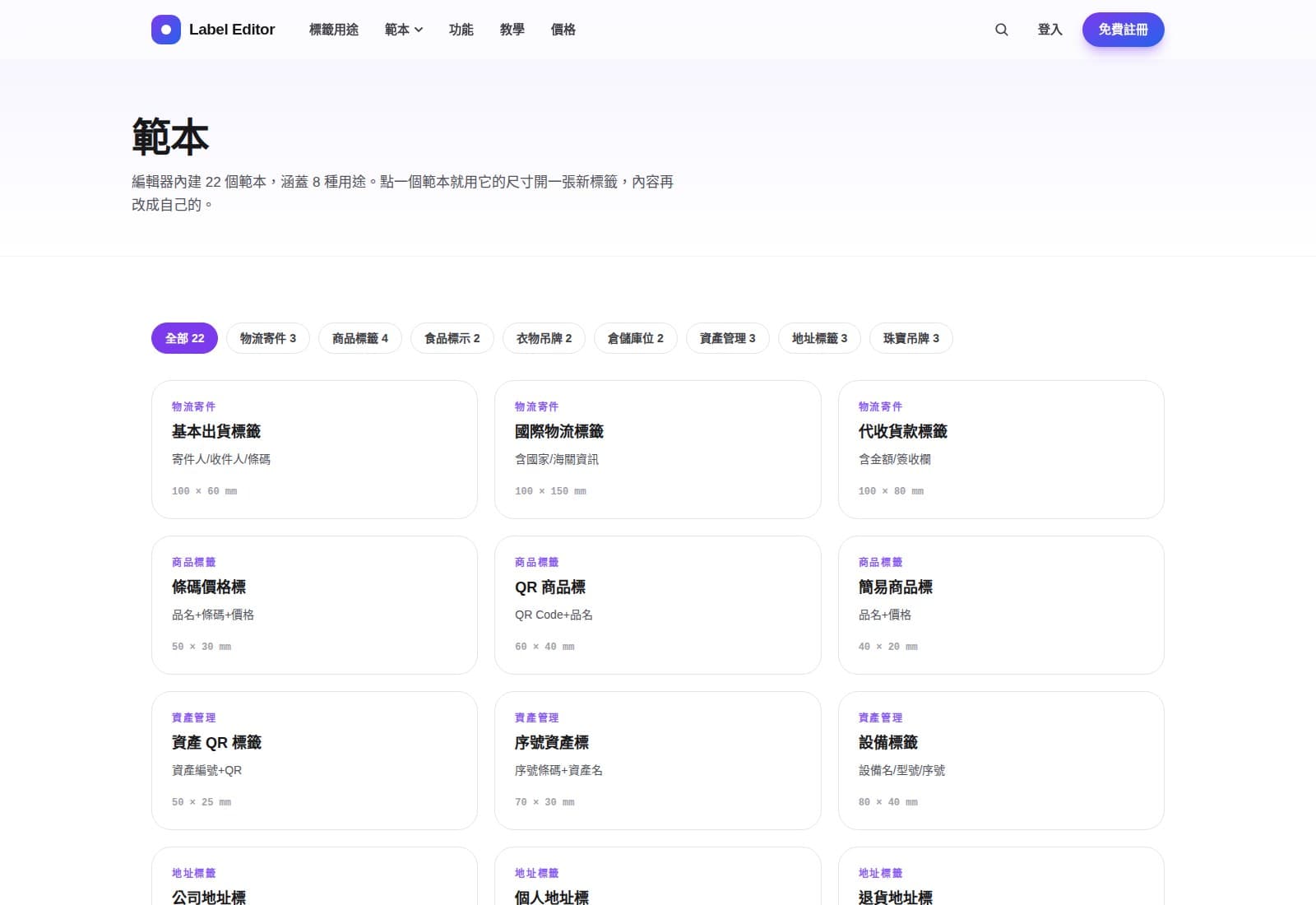
Task: Click the 範本 page heading
Action: 170,137
